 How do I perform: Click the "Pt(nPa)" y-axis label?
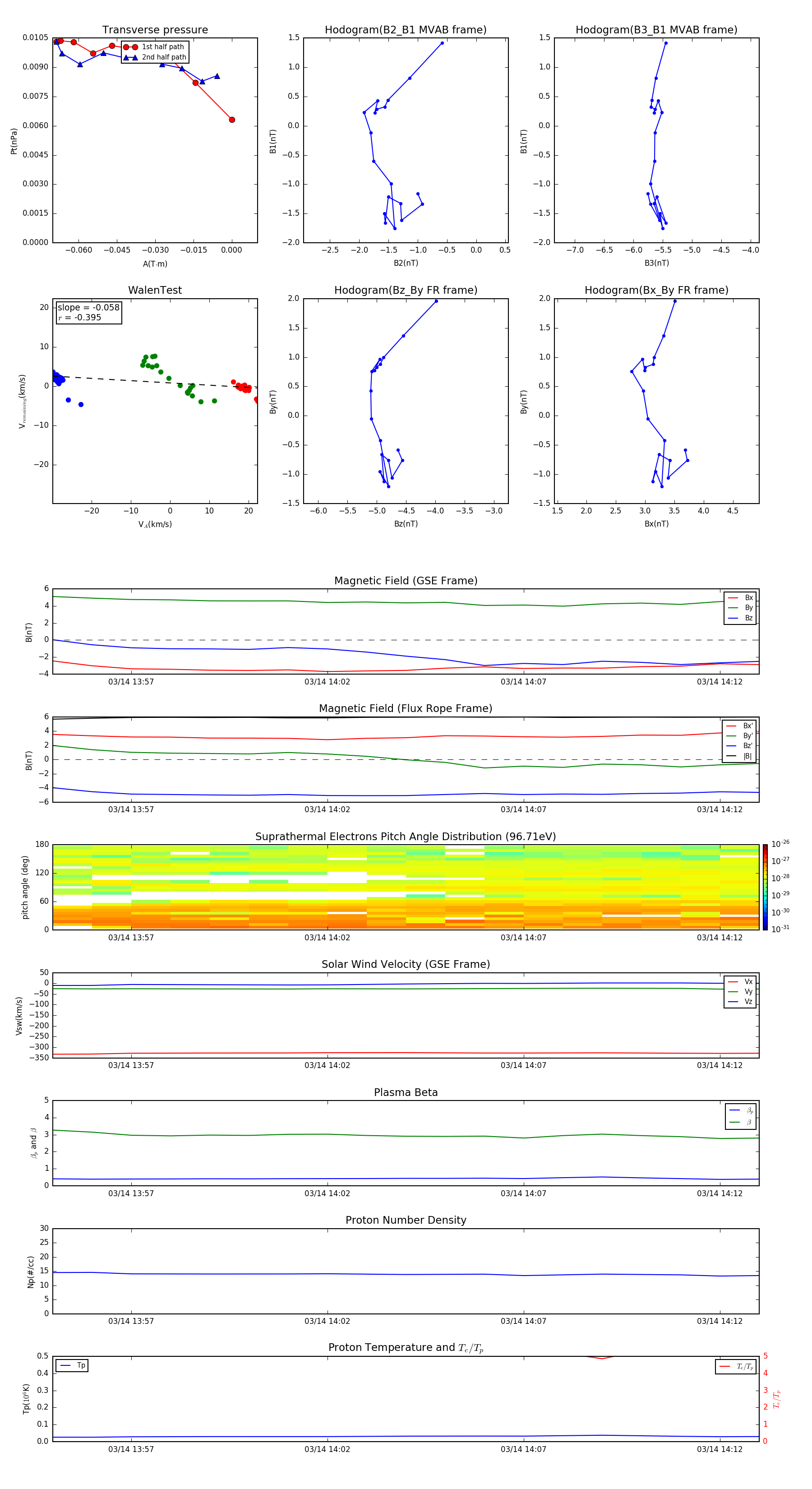coord(14,140)
